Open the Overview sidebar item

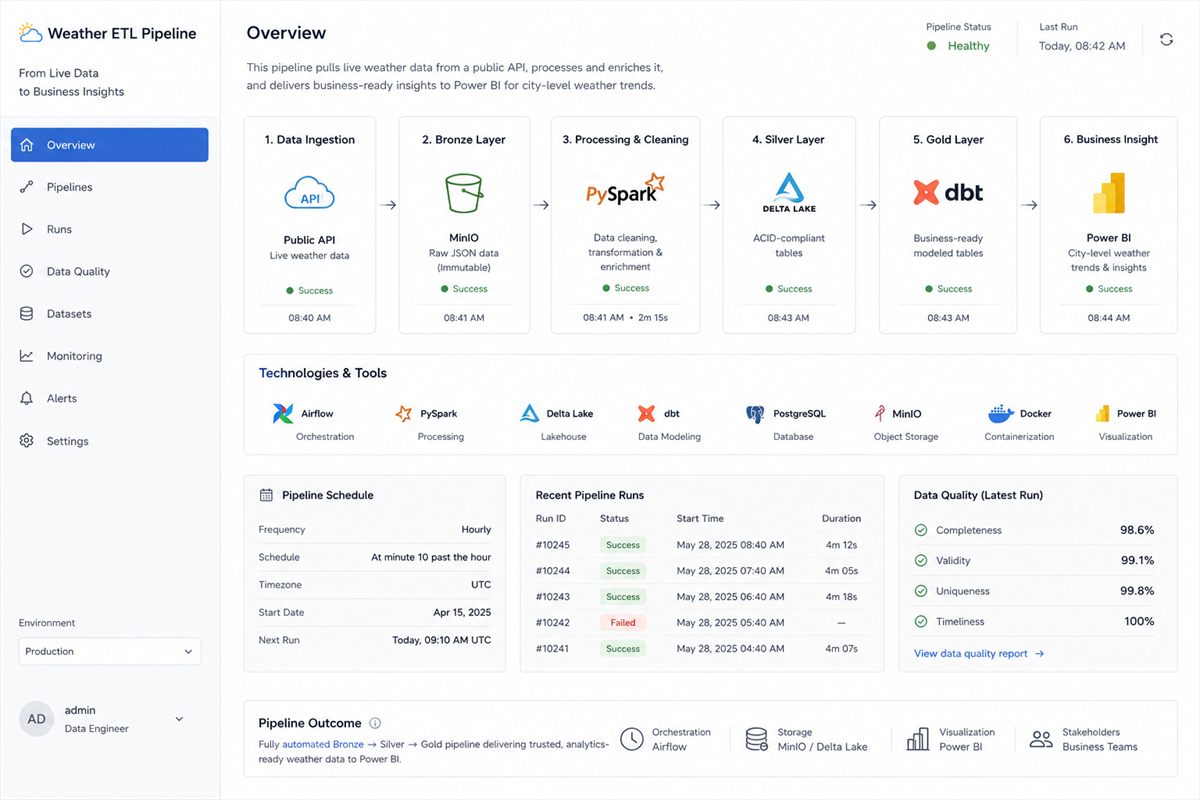[110, 145]
